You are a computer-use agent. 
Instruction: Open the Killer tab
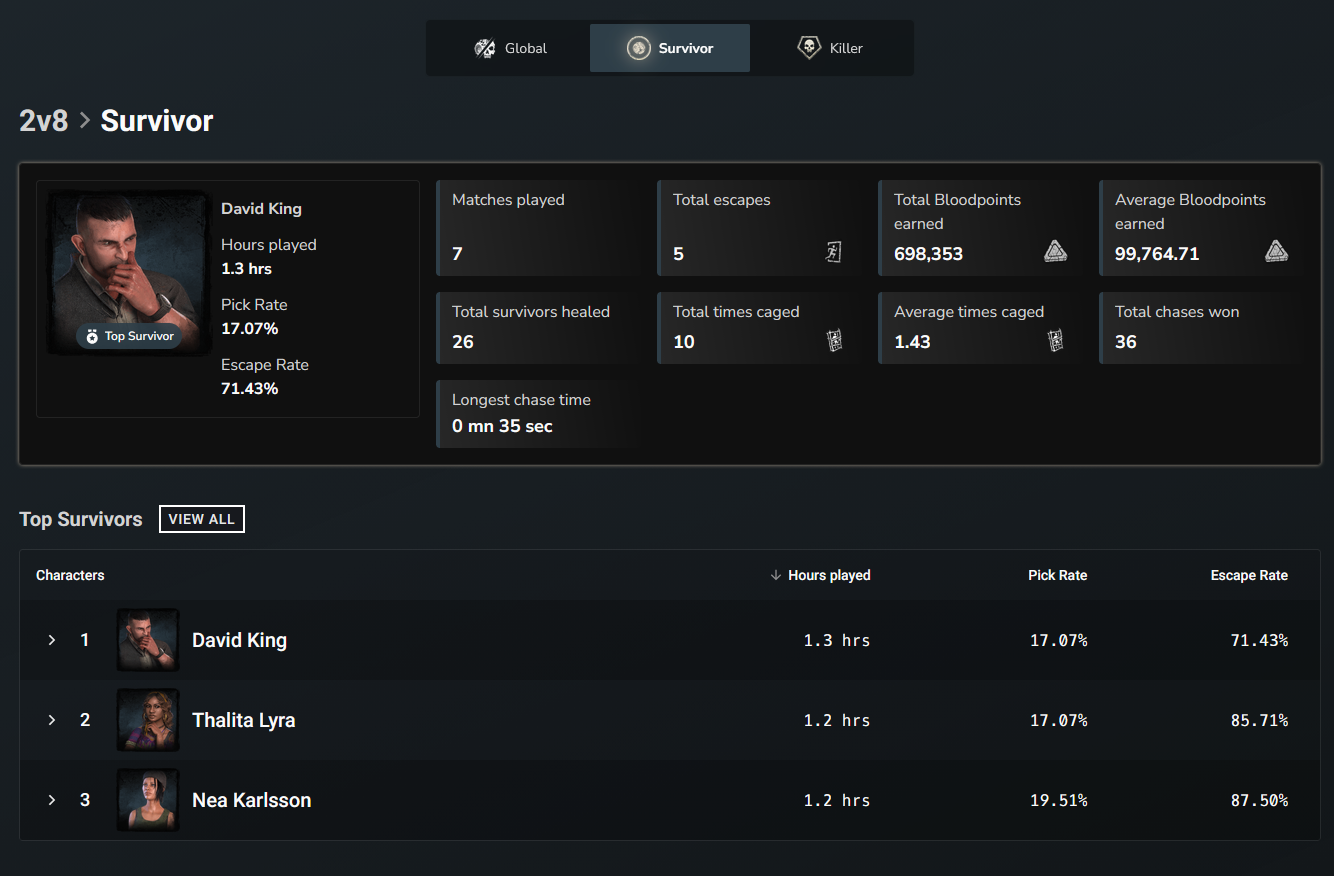tap(830, 48)
